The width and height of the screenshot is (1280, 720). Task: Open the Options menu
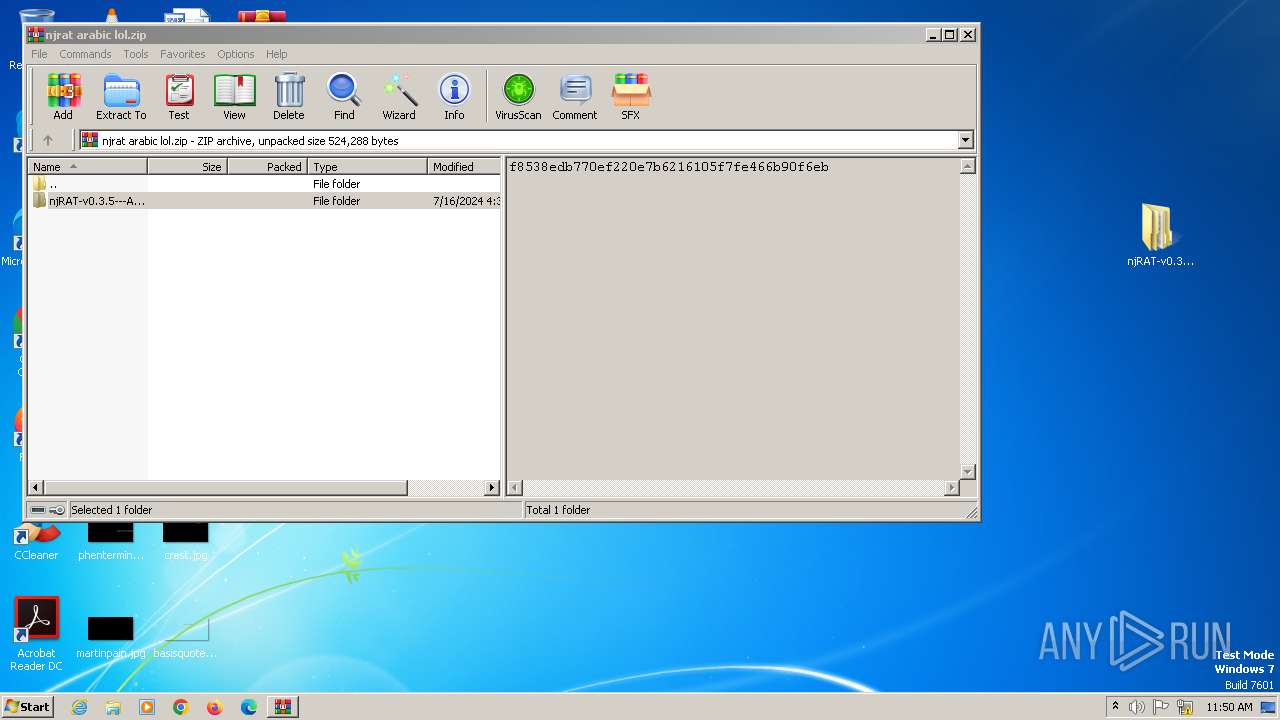pyautogui.click(x=236, y=54)
